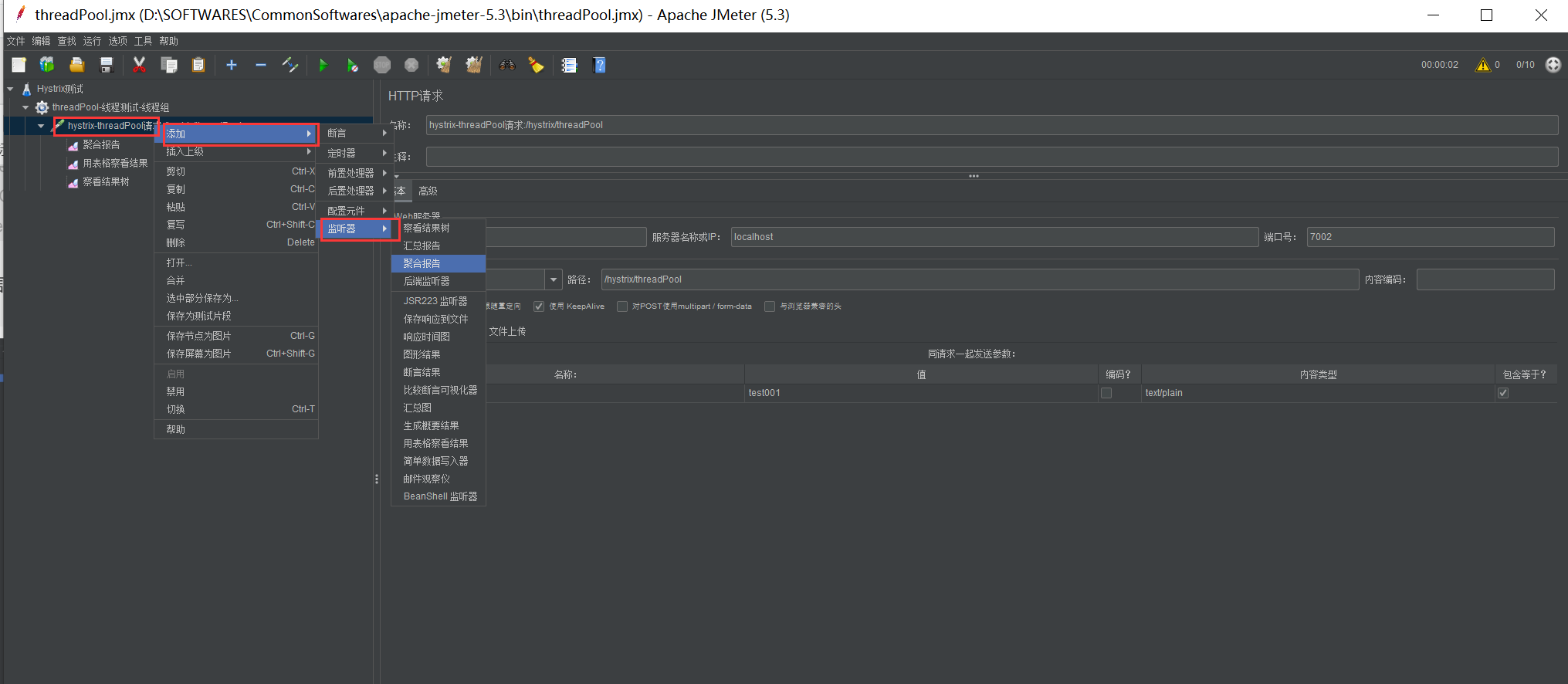Open help with question mark icon

599,65
